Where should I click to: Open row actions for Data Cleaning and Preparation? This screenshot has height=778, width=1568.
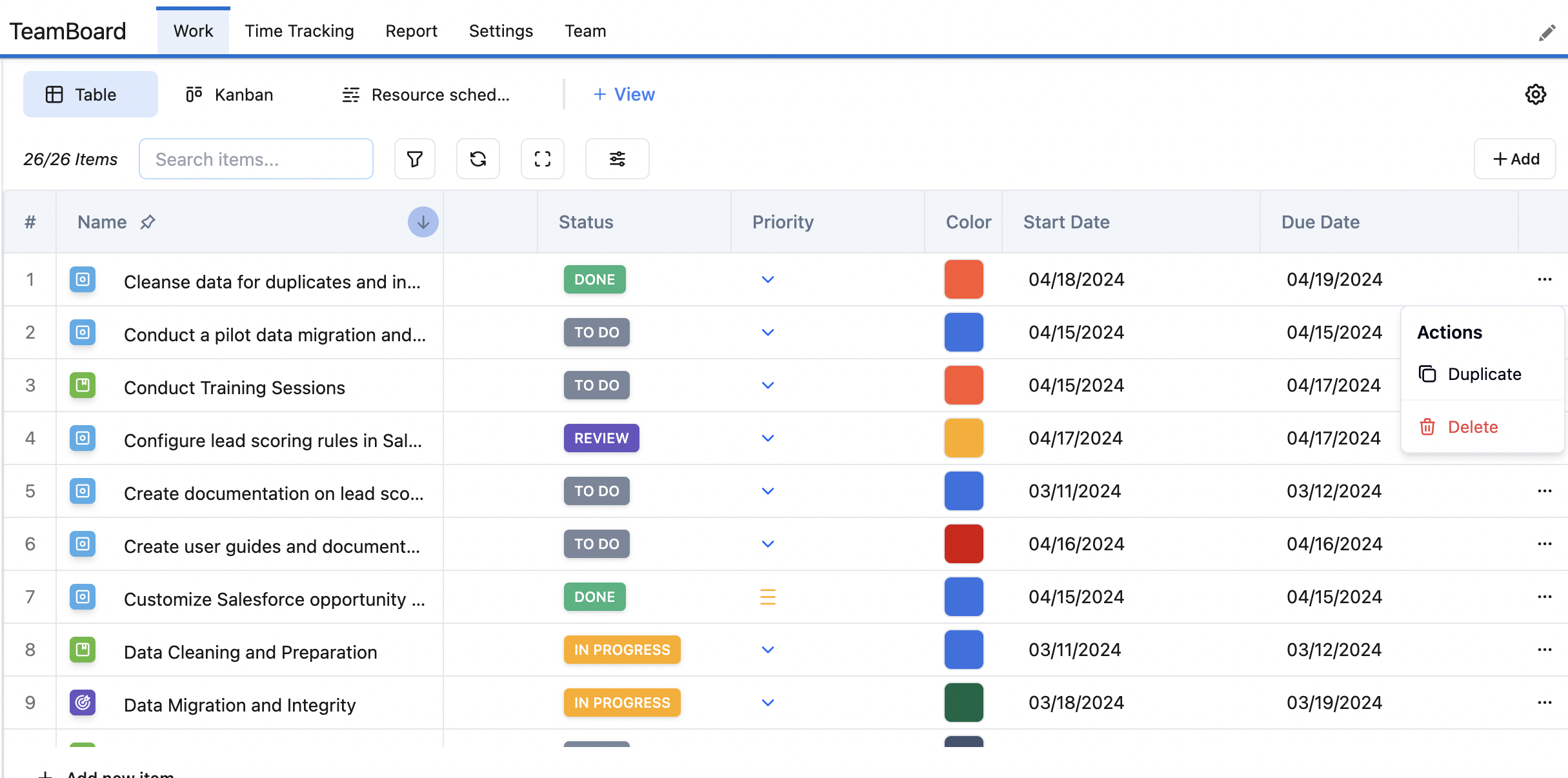tap(1544, 650)
